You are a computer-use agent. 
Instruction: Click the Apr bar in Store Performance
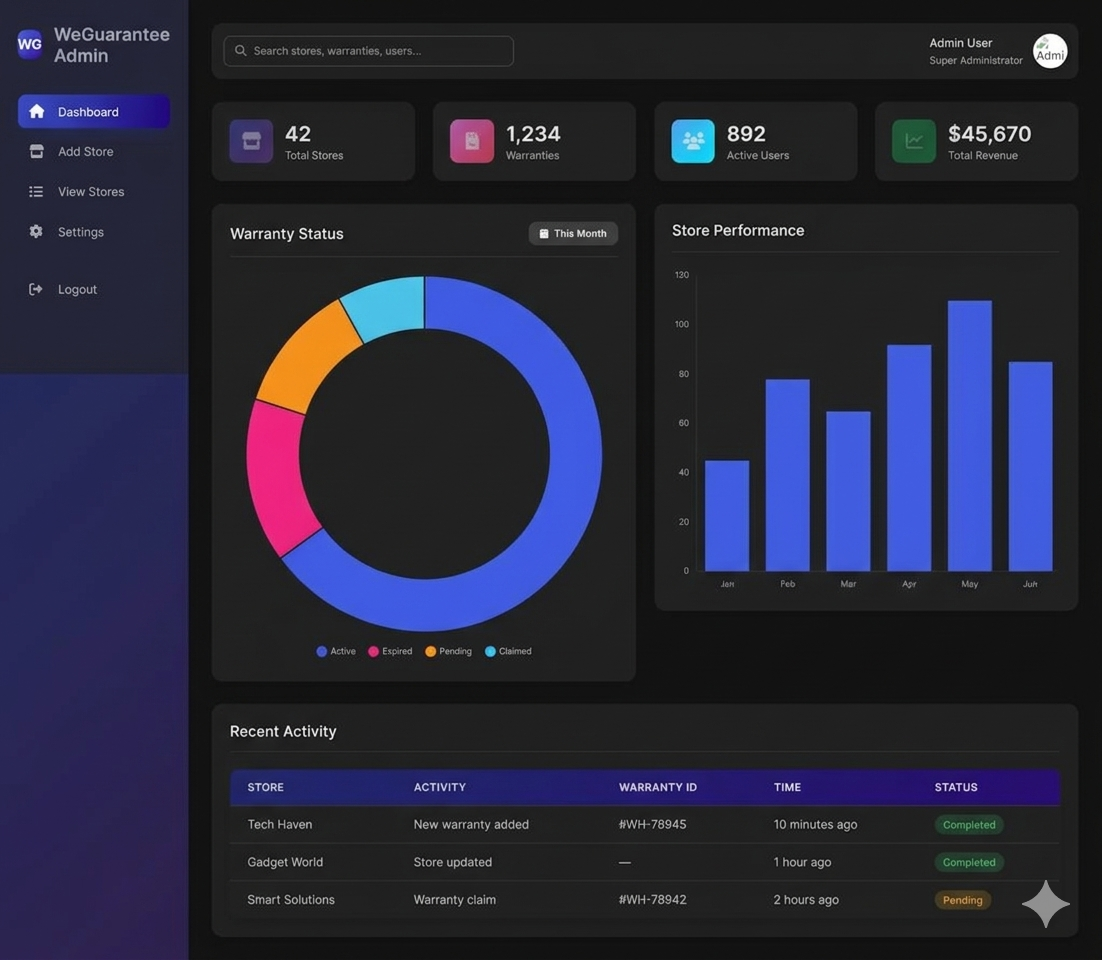click(x=909, y=458)
